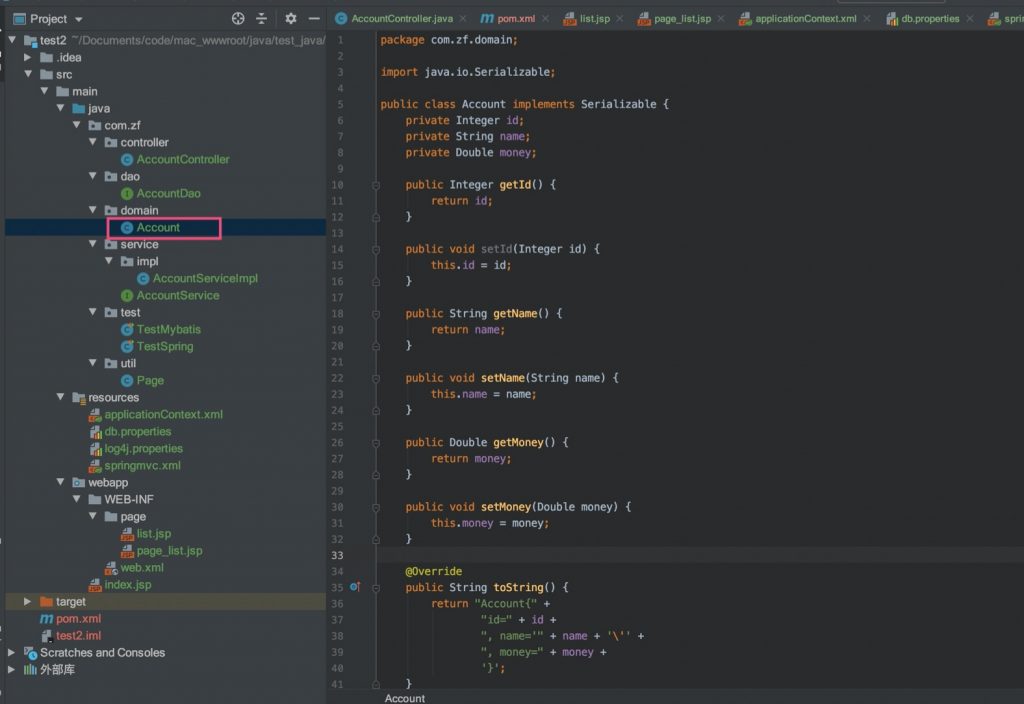1024x704 pixels.
Task: Collapse the test2 project root
Action: point(12,40)
